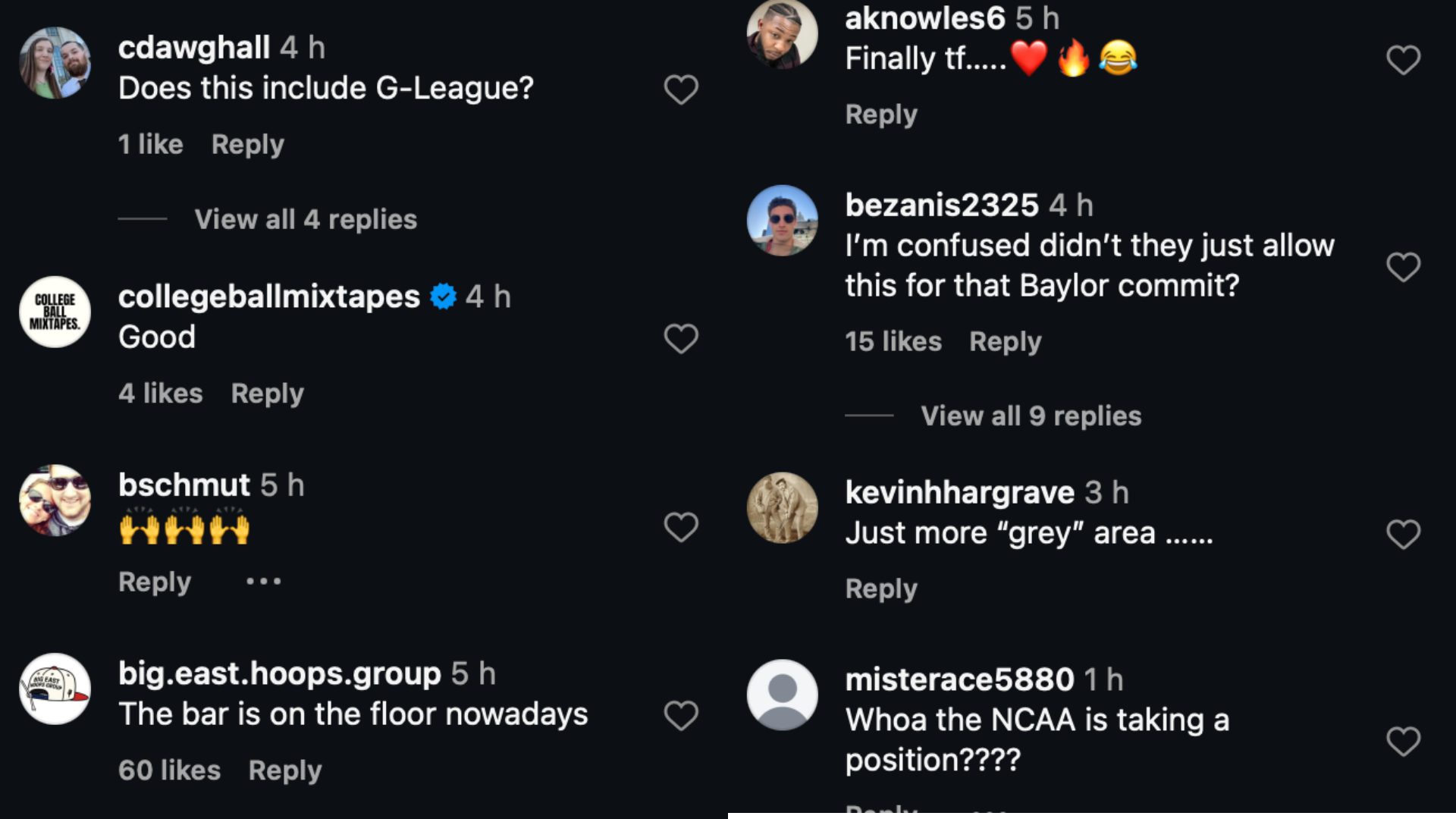View the 15 likes on bezanis2325's comment
The height and width of the screenshot is (819, 1456).
[x=893, y=342]
